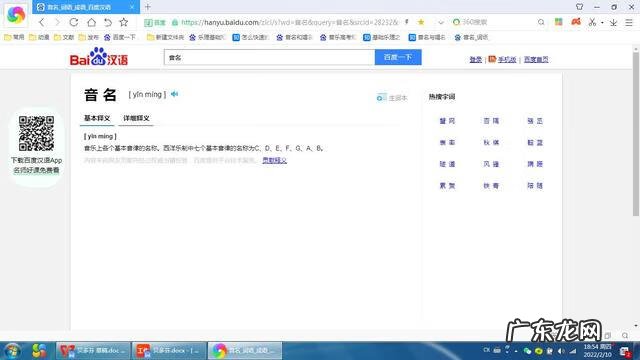The width and height of the screenshot is (640, 360).
Task: Click the Baidu 汉语 logo
Action: tap(99, 57)
